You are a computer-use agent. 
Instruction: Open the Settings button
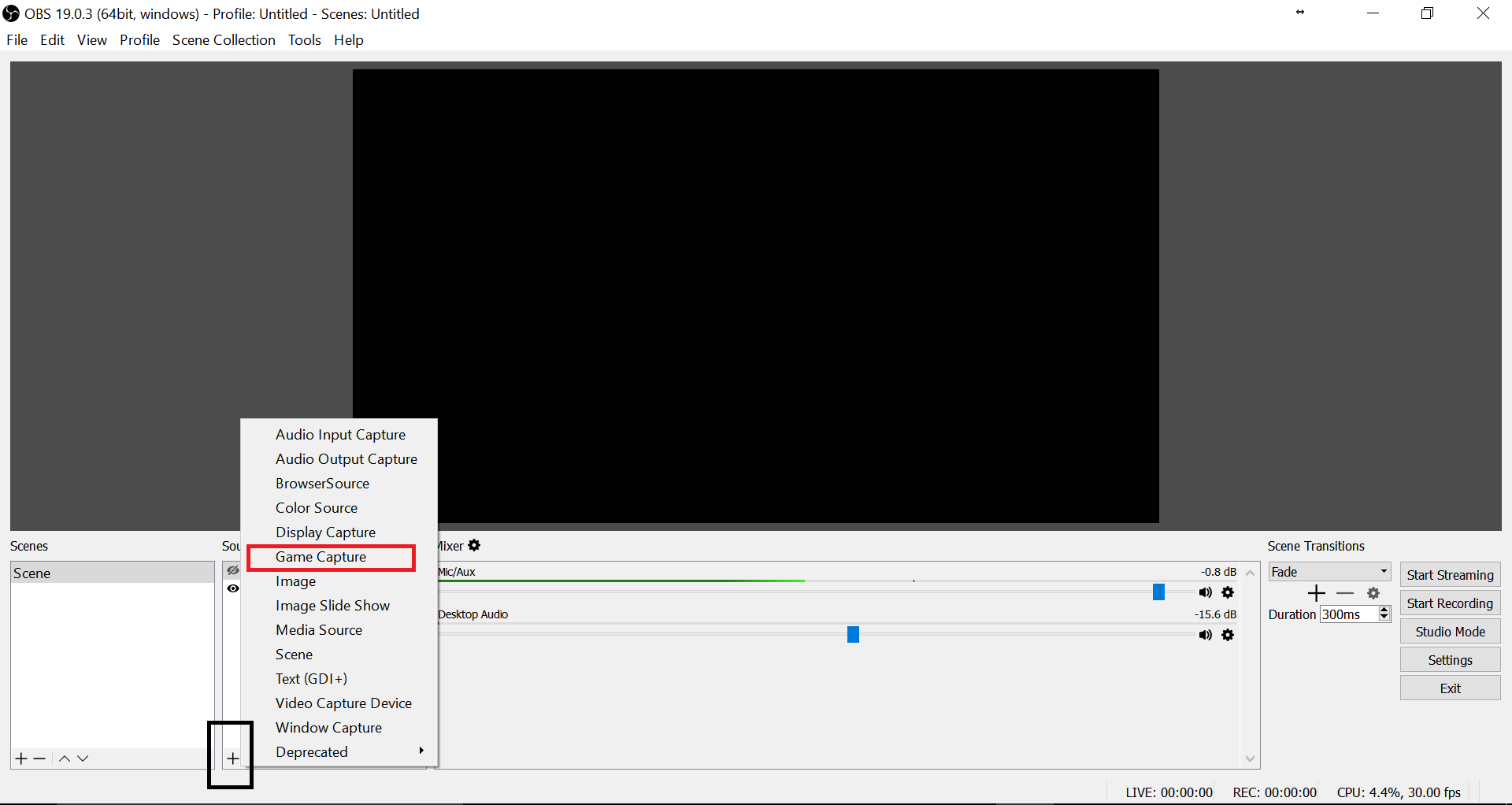[1450, 660]
